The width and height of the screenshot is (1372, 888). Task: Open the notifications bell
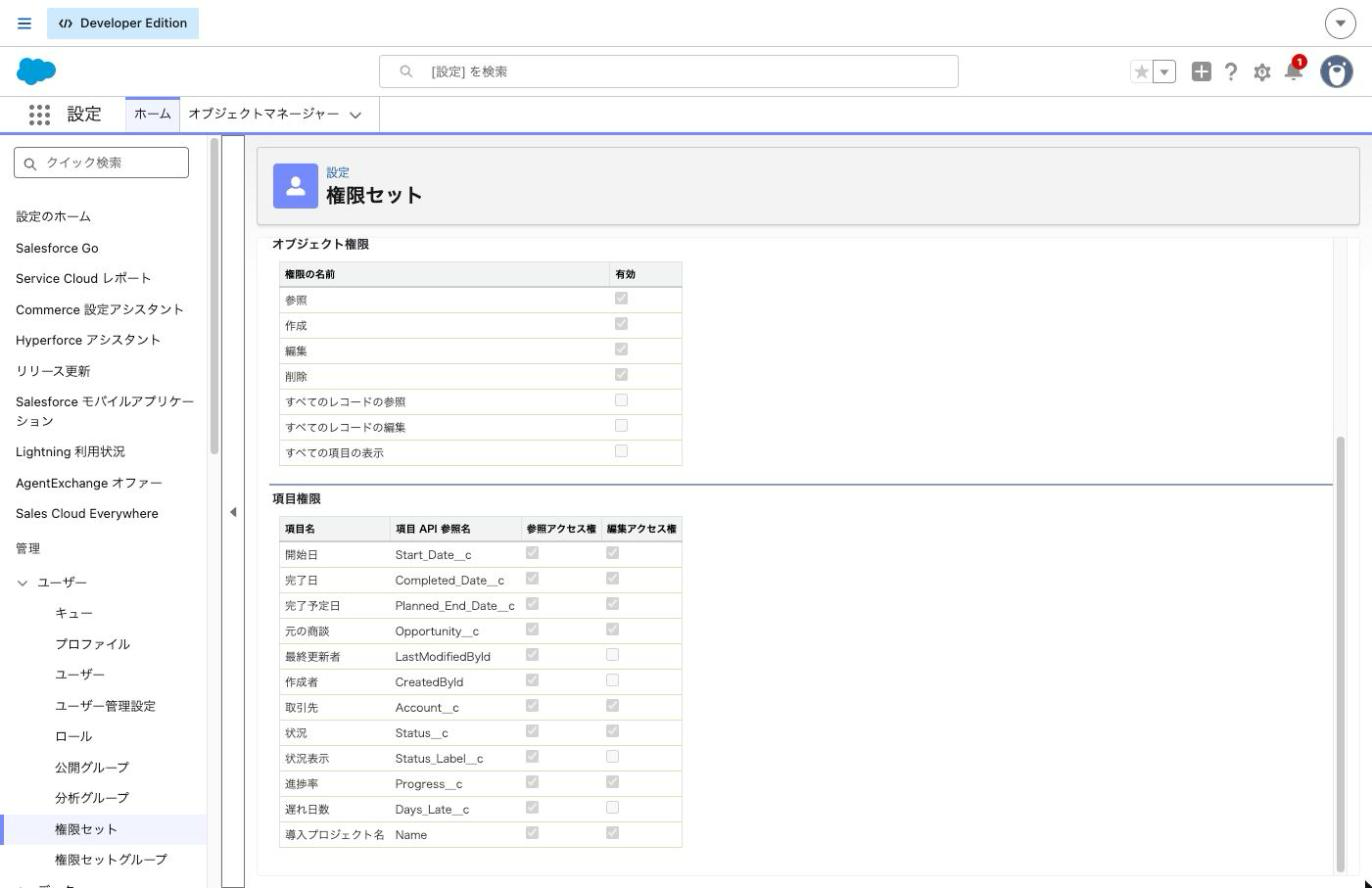click(x=1294, y=70)
